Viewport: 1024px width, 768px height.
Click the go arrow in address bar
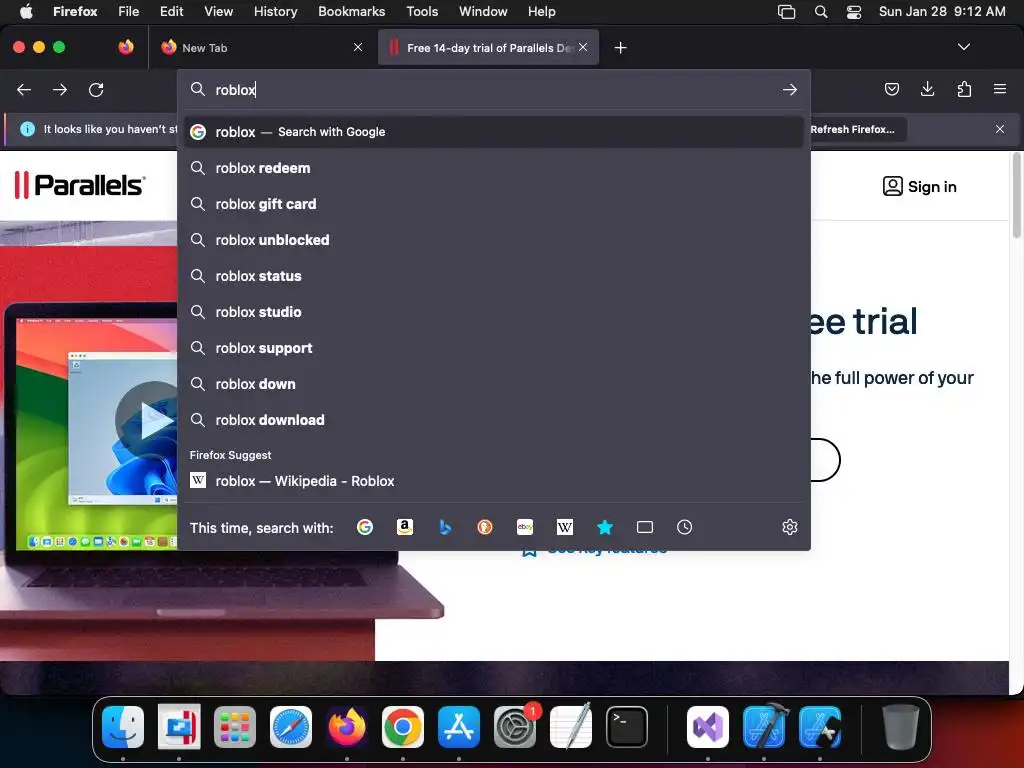tap(790, 89)
